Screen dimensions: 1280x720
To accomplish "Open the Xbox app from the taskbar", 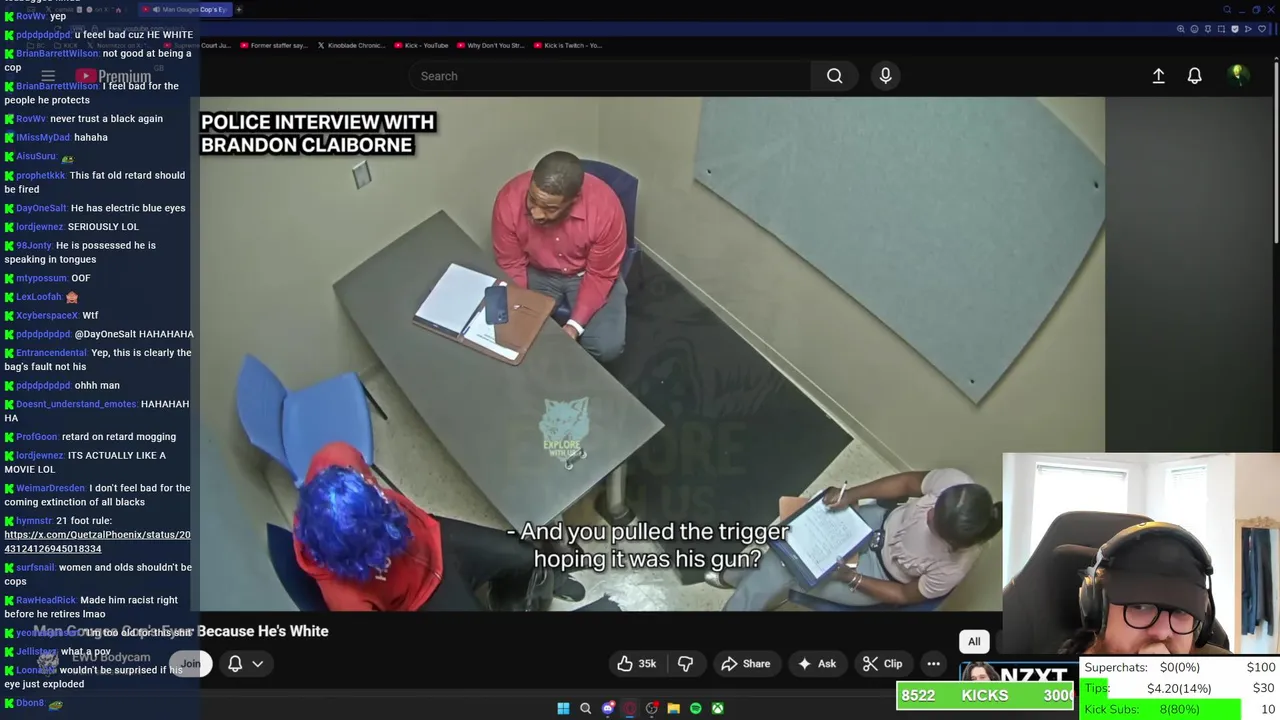I will click(717, 708).
